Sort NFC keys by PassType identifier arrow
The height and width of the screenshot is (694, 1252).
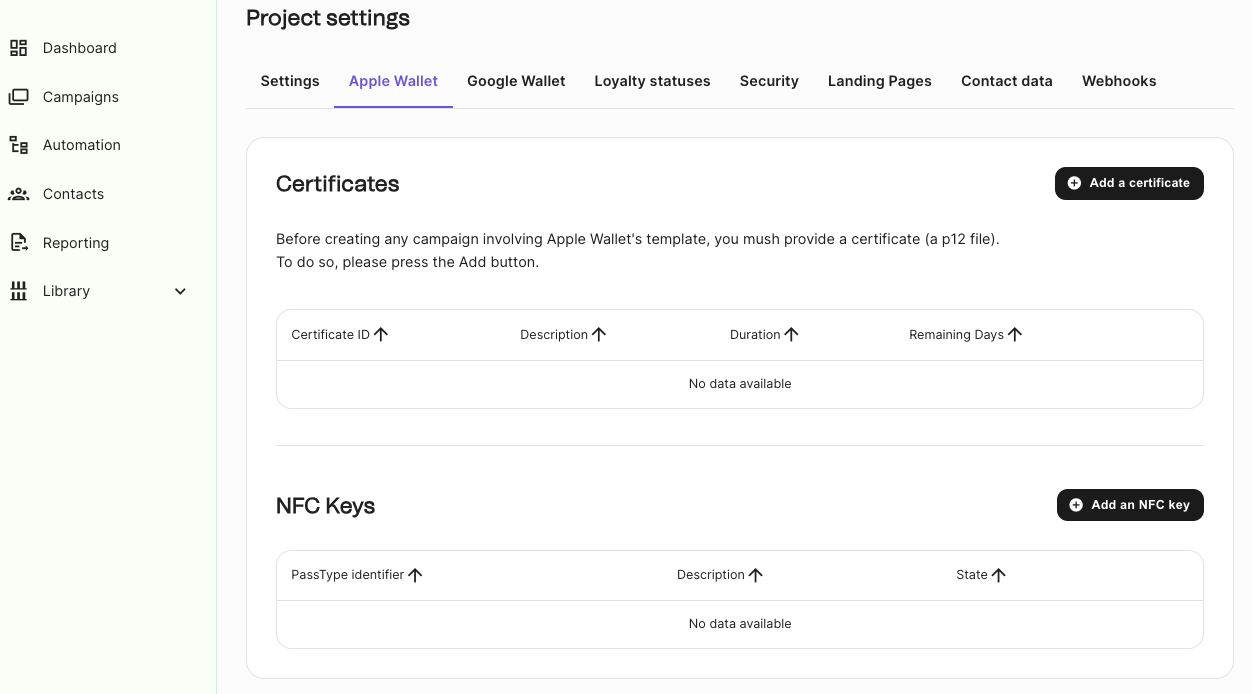(415, 575)
